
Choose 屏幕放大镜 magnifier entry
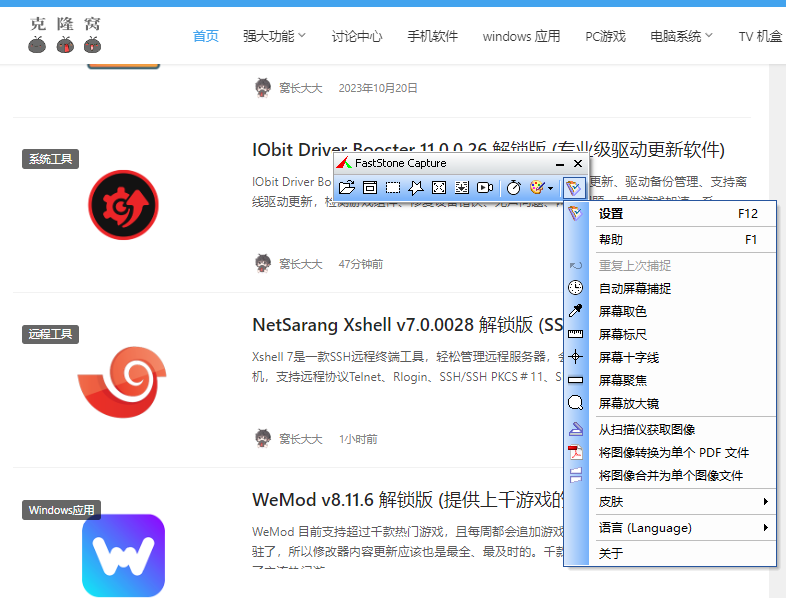click(670, 404)
